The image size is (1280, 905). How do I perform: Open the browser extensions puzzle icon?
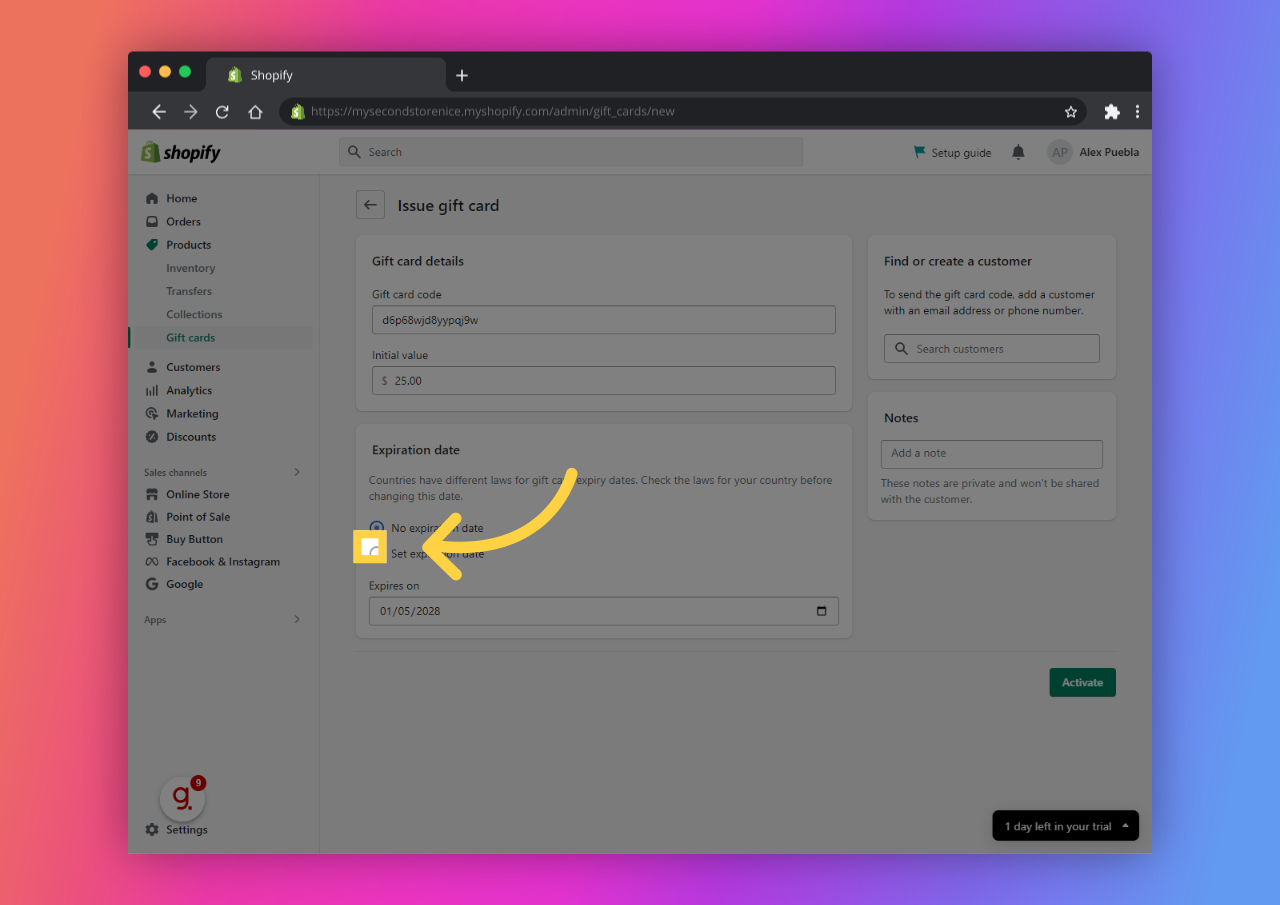pos(1111,112)
